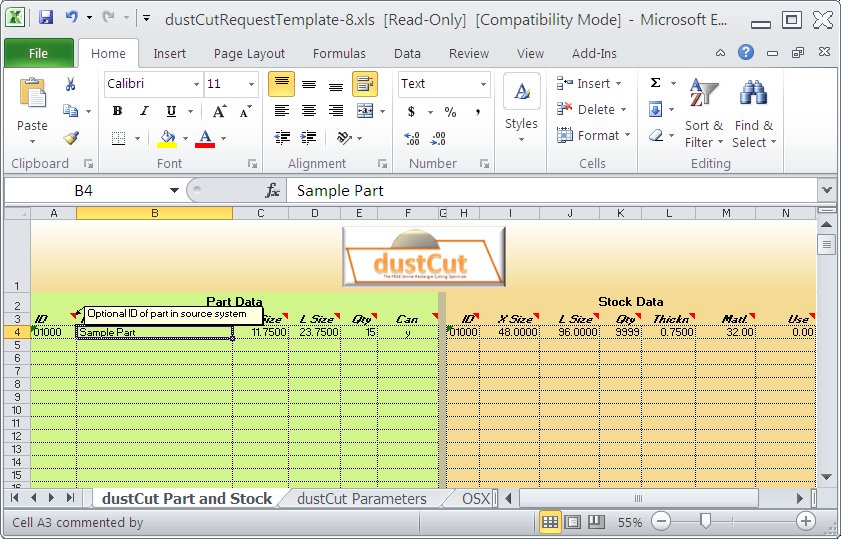Click Decrease Font Size icon
841x539 pixels.
point(246,111)
